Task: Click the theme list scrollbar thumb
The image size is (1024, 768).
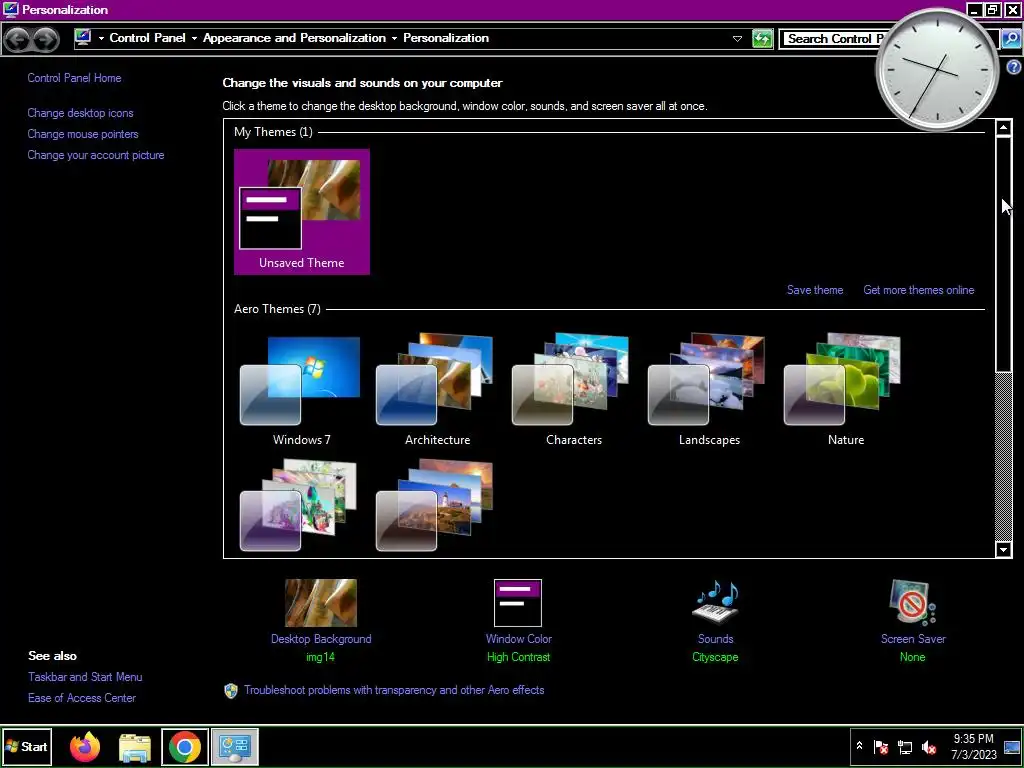Action: 1004,255
